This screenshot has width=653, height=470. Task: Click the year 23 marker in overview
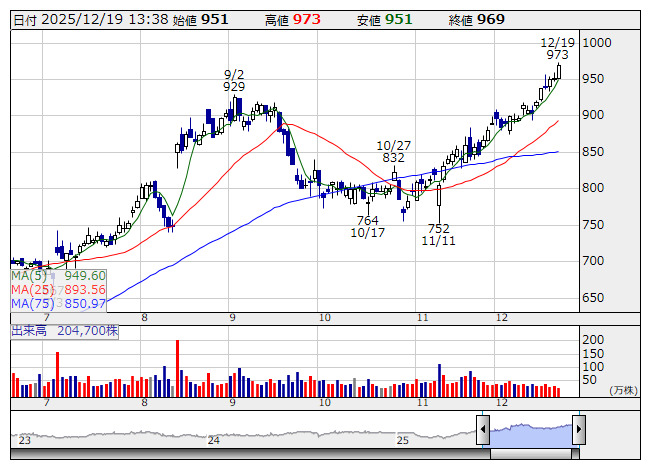click(x=25, y=440)
